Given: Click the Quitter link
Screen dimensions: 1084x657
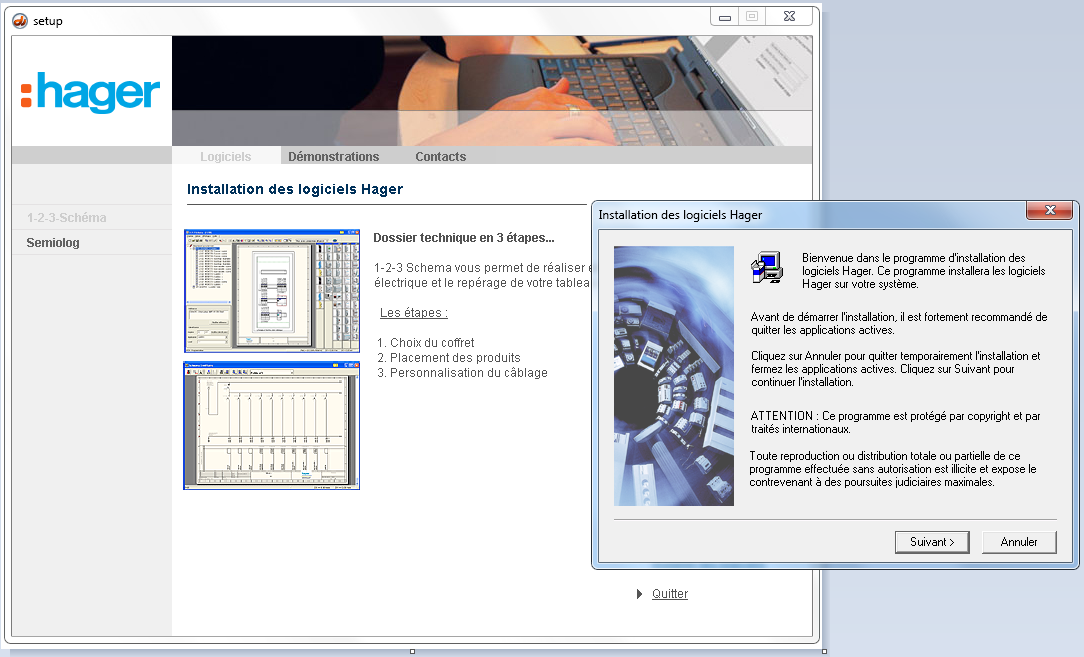Looking at the screenshot, I should pyautogui.click(x=670, y=593).
